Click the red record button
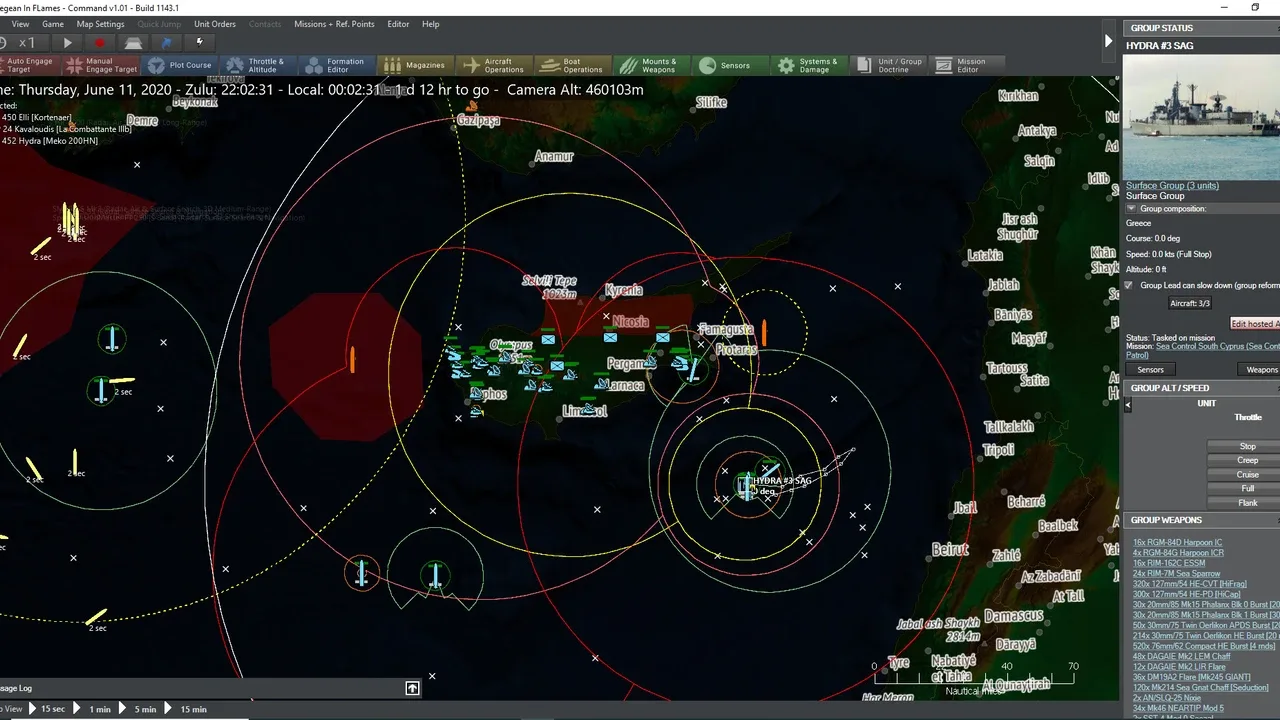Image resolution: width=1280 pixels, height=720 pixels. pos(99,43)
